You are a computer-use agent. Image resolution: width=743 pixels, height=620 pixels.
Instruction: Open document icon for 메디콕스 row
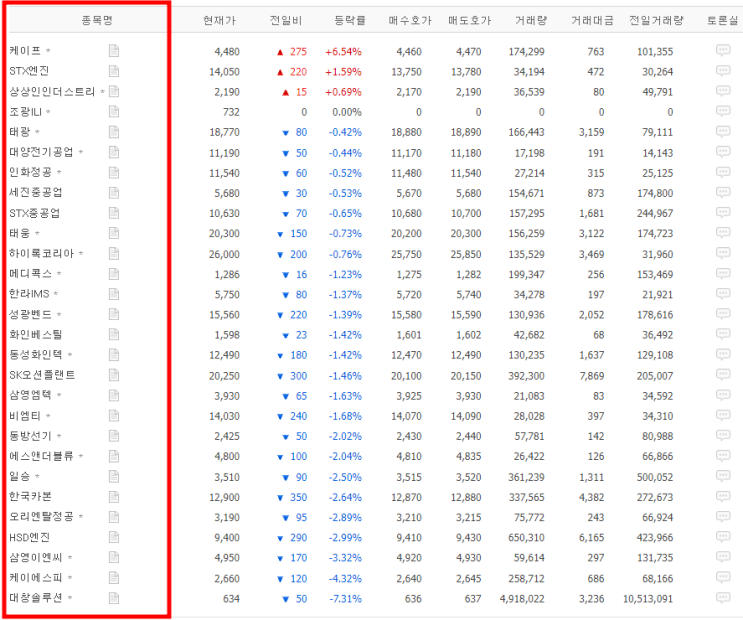114,274
